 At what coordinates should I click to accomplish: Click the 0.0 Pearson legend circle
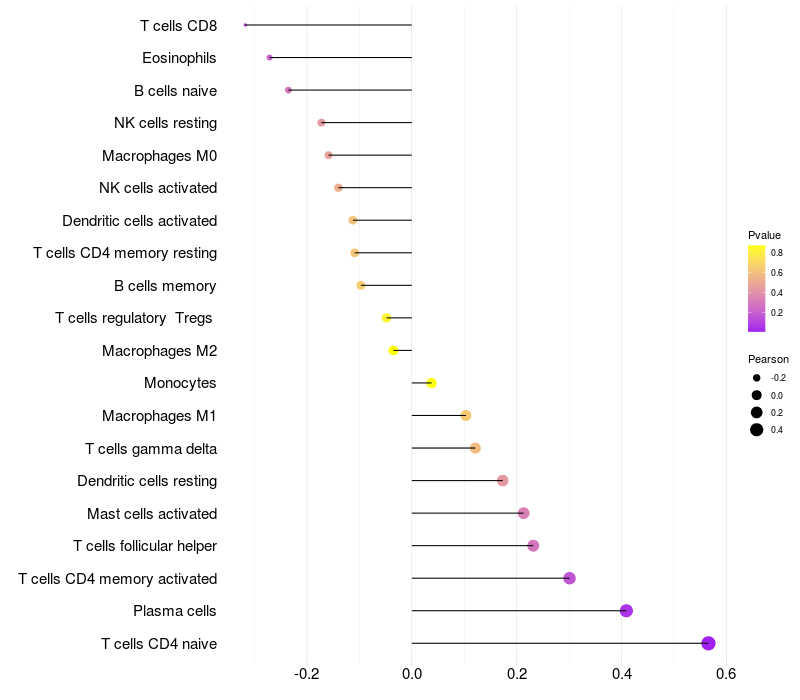click(x=757, y=395)
